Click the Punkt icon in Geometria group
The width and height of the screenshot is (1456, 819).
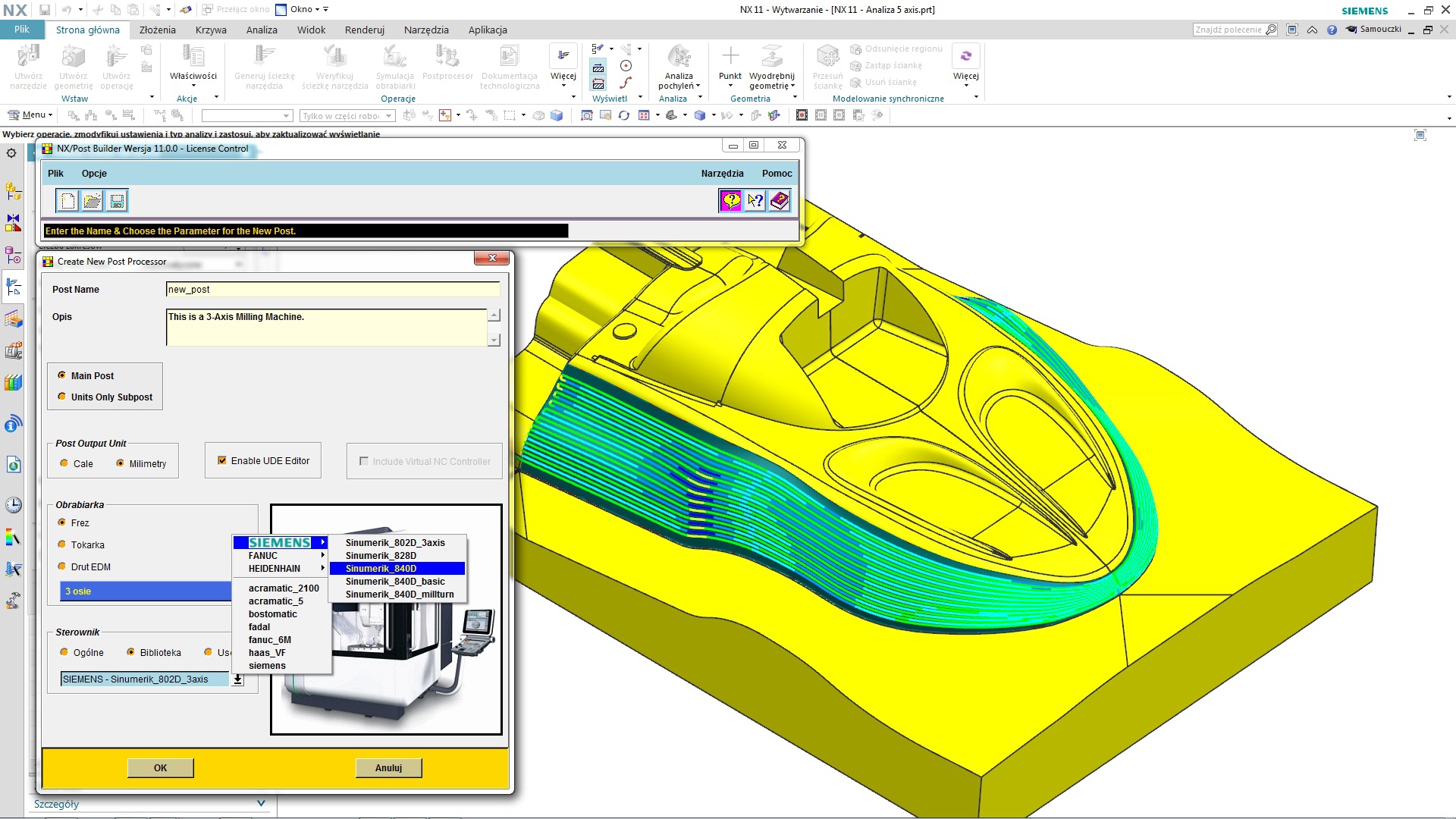click(x=730, y=56)
